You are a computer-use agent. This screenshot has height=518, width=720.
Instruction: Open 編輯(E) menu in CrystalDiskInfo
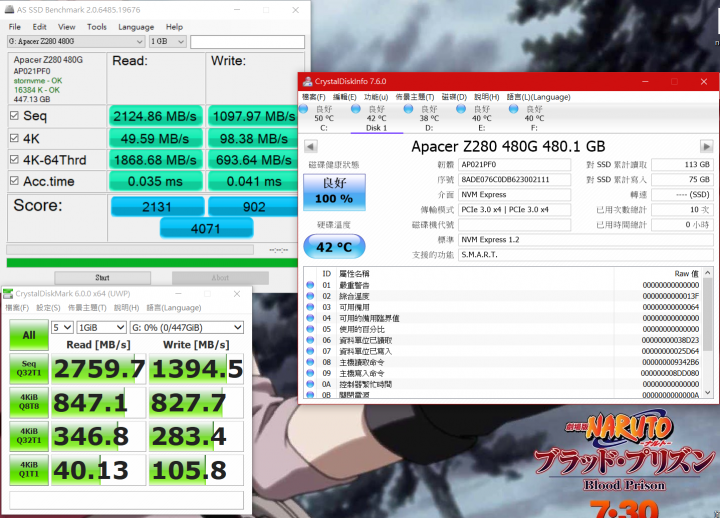pyautogui.click(x=344, y=97)
